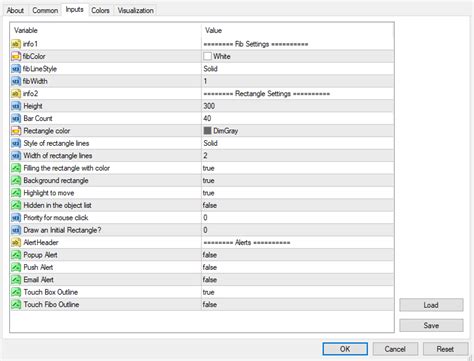474x361 pixels.
Task: Click the integer icon beside Height
Action: (x=16, y=106)
